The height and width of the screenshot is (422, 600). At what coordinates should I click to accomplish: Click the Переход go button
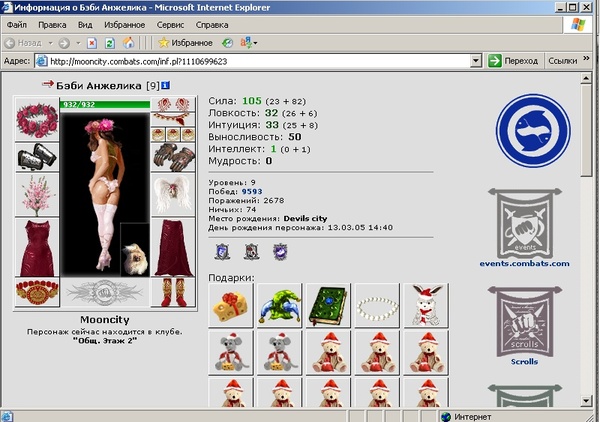[x=513, y=61]
